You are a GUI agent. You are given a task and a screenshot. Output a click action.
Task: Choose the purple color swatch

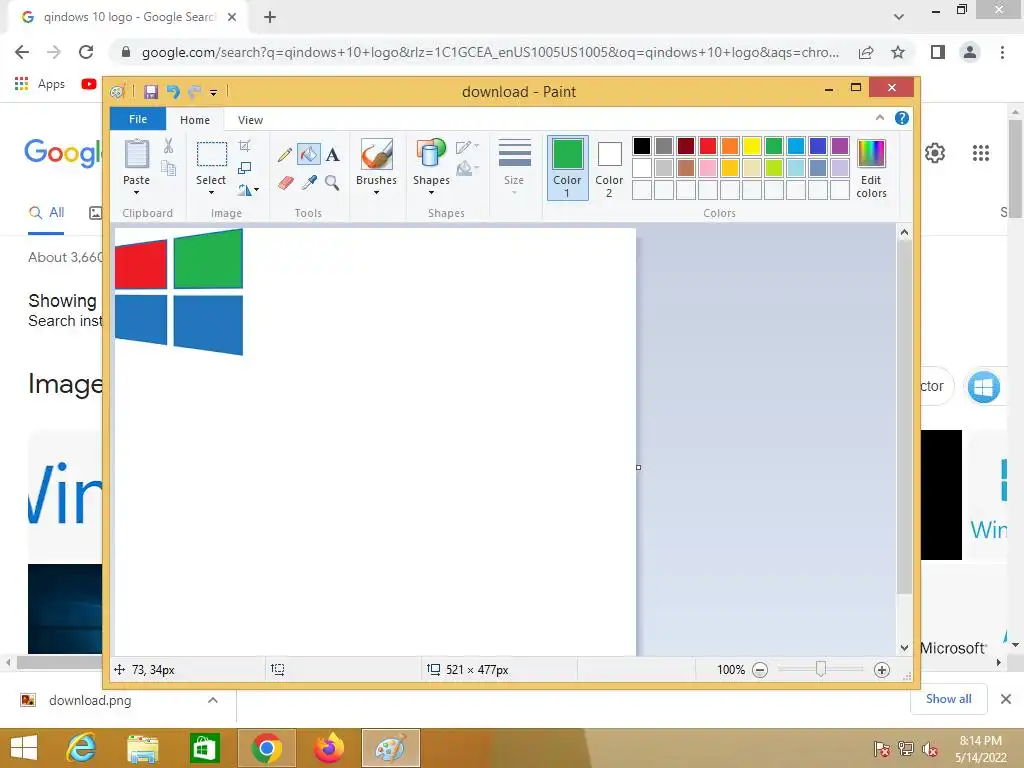point(840,146)
